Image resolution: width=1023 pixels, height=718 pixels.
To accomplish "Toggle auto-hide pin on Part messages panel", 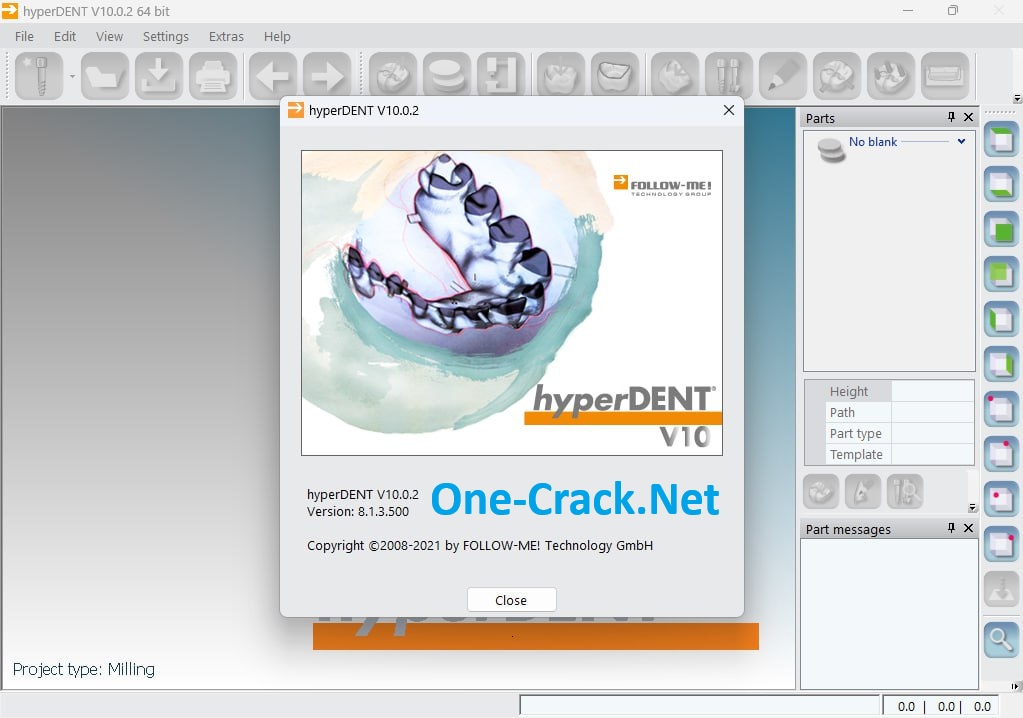I will click(x=951, y=528).
